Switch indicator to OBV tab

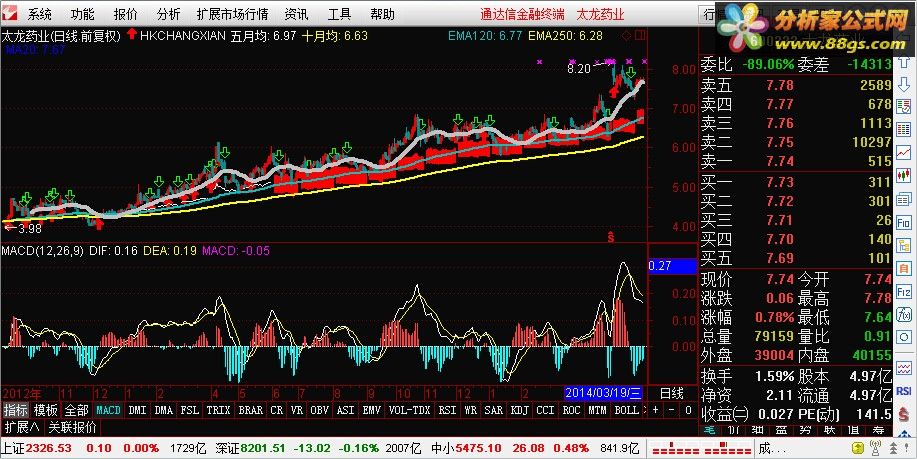(x=319, y=410)
